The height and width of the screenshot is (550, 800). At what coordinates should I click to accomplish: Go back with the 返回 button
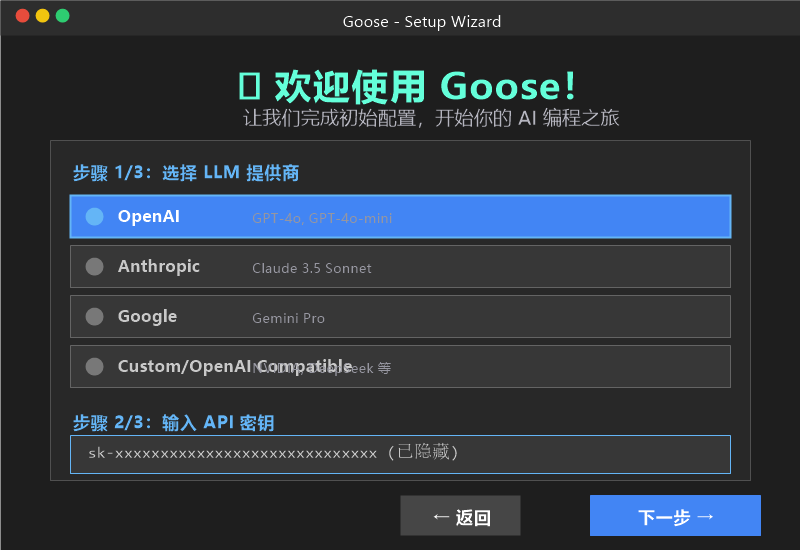(460, 516)
